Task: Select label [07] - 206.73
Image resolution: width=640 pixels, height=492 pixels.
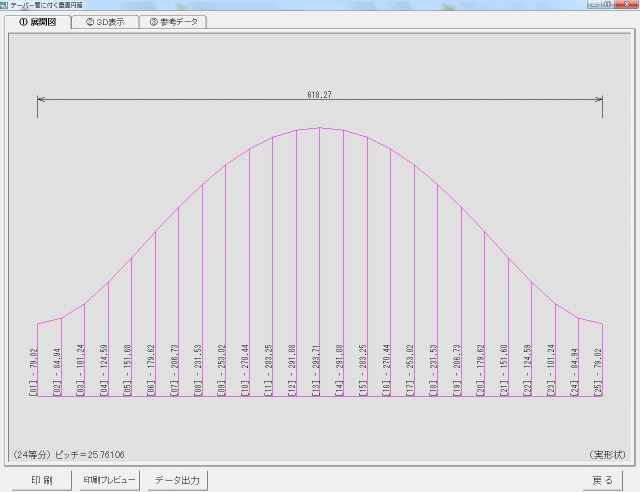Action: (175, 370)
